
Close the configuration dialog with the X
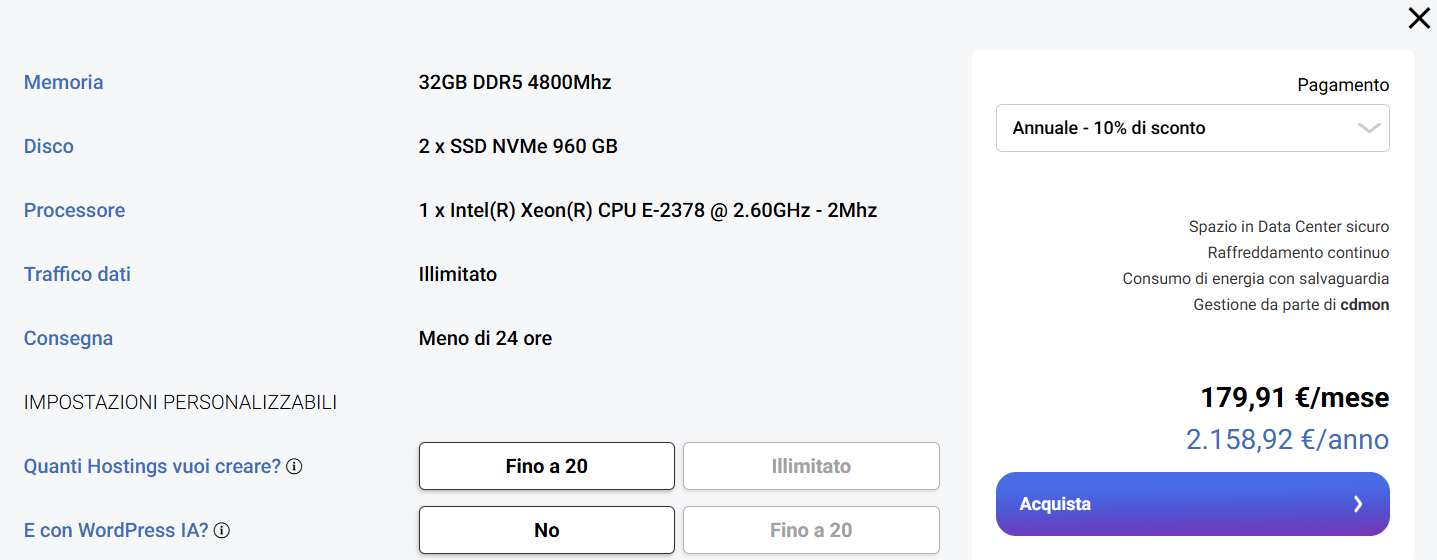click(1418, 18)
